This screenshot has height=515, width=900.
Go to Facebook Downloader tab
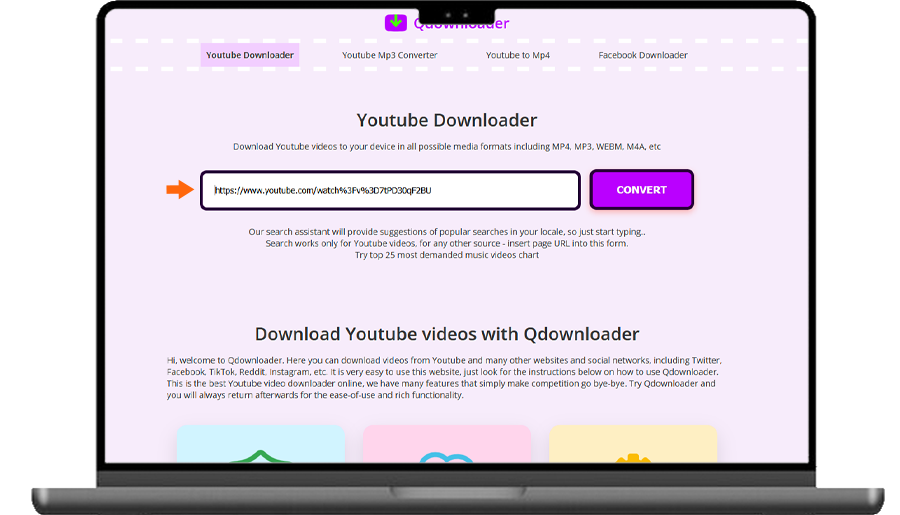click(643, 55)
